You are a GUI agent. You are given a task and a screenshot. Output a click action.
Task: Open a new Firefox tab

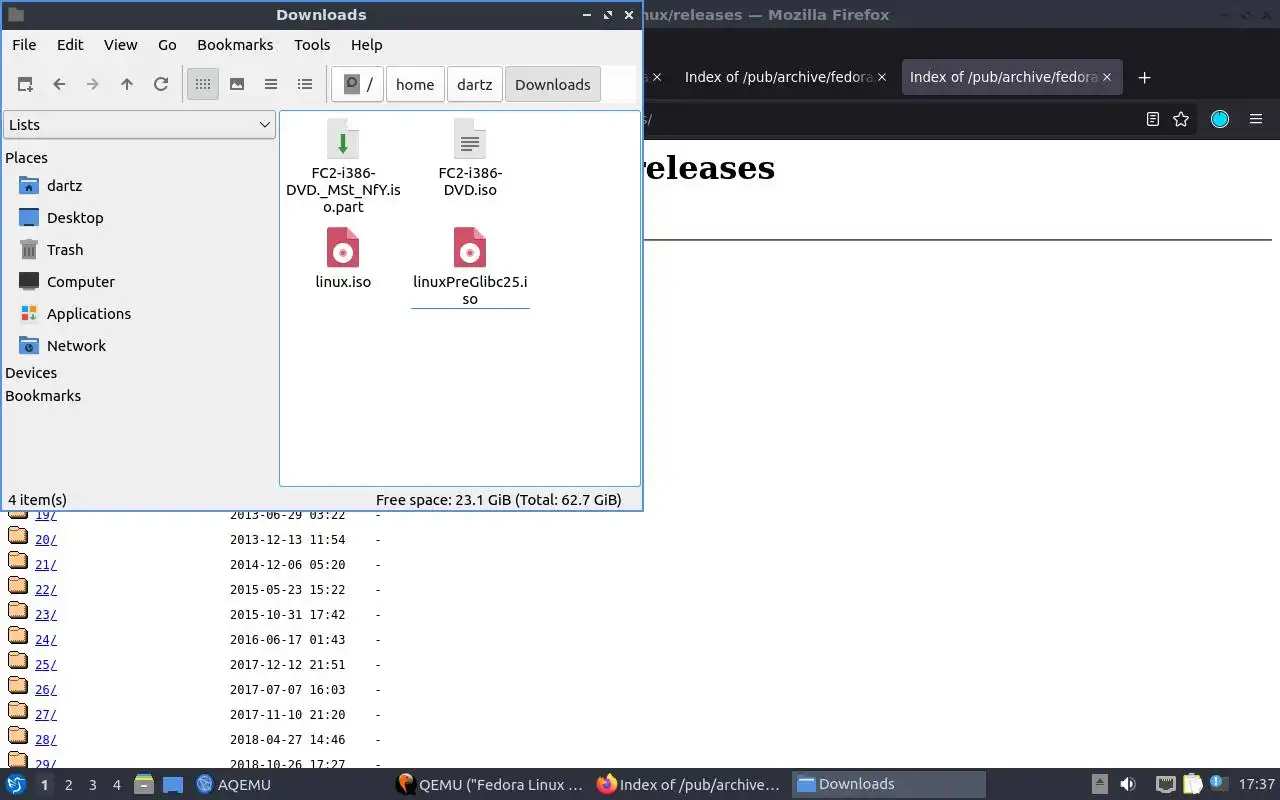pyautogui.click(x=1145, y=77)
